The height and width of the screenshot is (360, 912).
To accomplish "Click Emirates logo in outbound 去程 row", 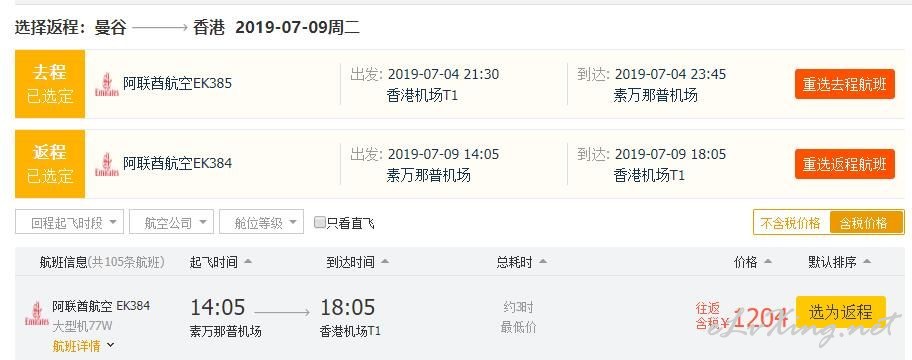I will click(x=106, y=84).
